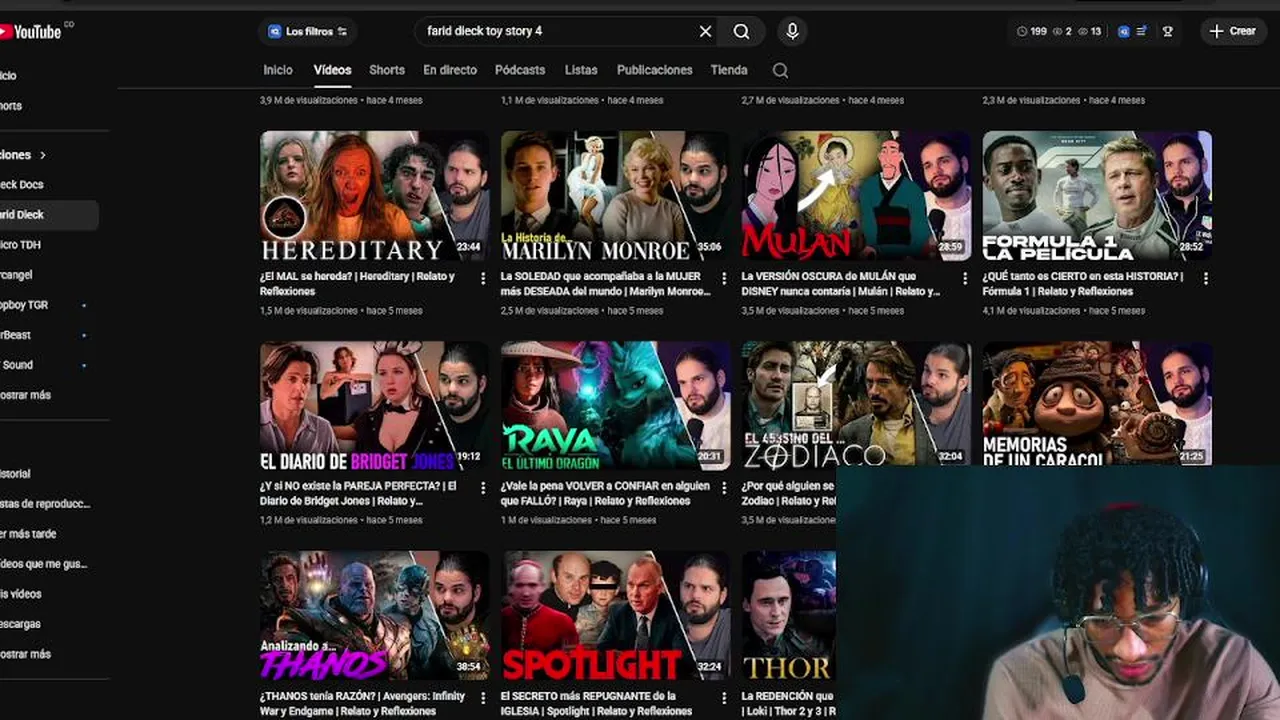Viewport: 1280px width, 720px height.
Task: Click the blue extension icon in toolbar
Action: pyautogui.click(x=1123, y=31)
